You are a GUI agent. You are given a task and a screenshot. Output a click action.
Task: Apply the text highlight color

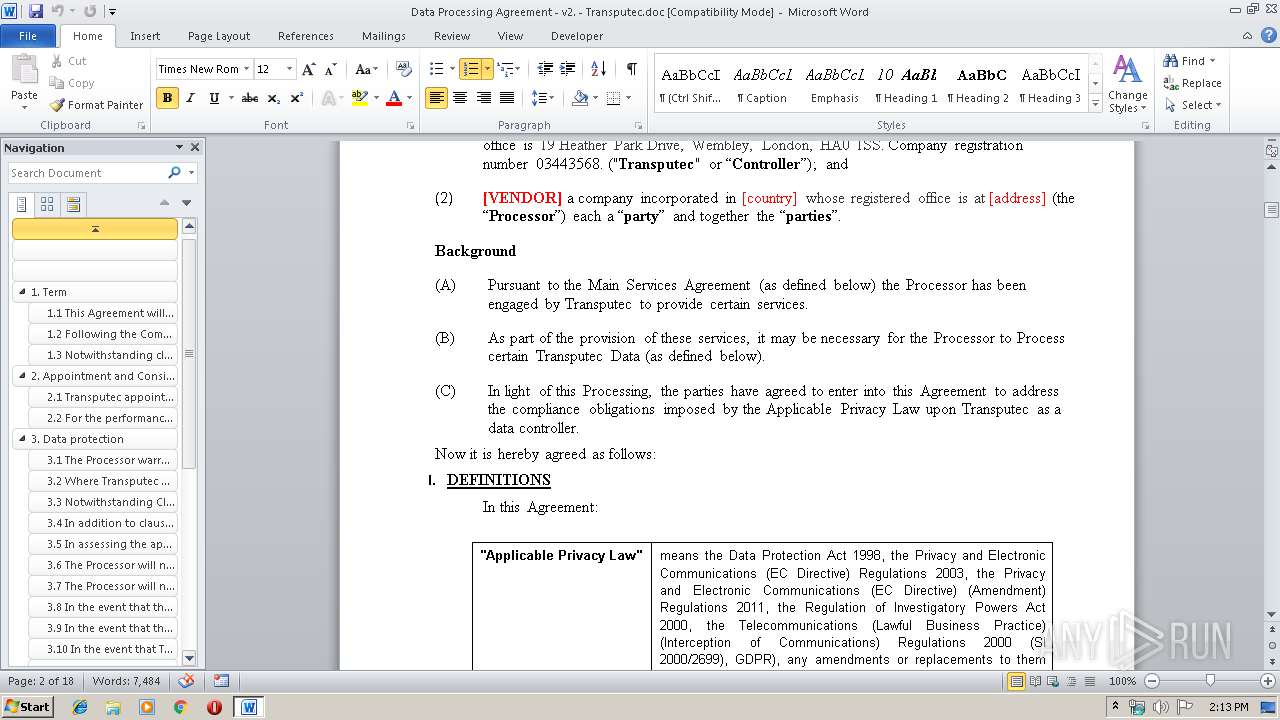[360, 98]
